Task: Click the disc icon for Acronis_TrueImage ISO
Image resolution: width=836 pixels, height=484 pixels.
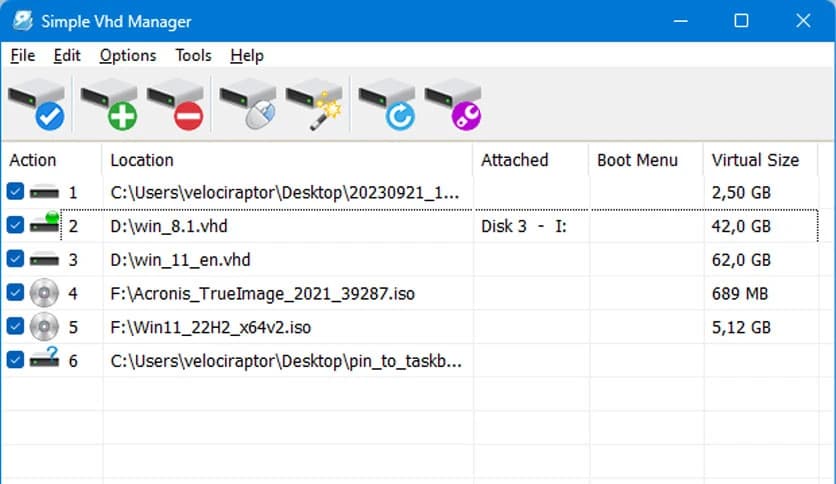Action: click(x=44, y=293)
